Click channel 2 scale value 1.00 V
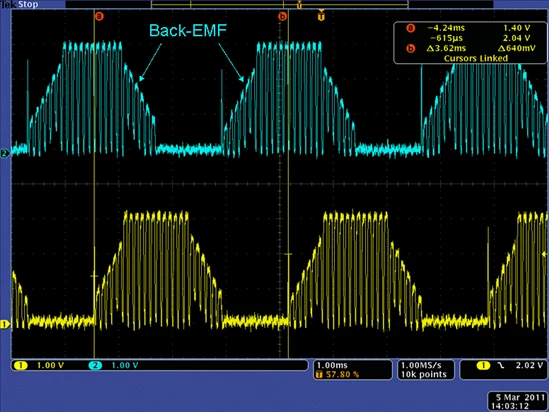549x412 pixels. (x=125, y=365)
